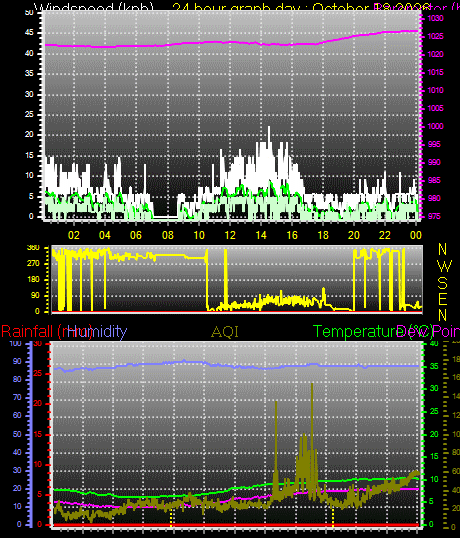Click the Windspeed (kph) axis title

click(94, 8)
